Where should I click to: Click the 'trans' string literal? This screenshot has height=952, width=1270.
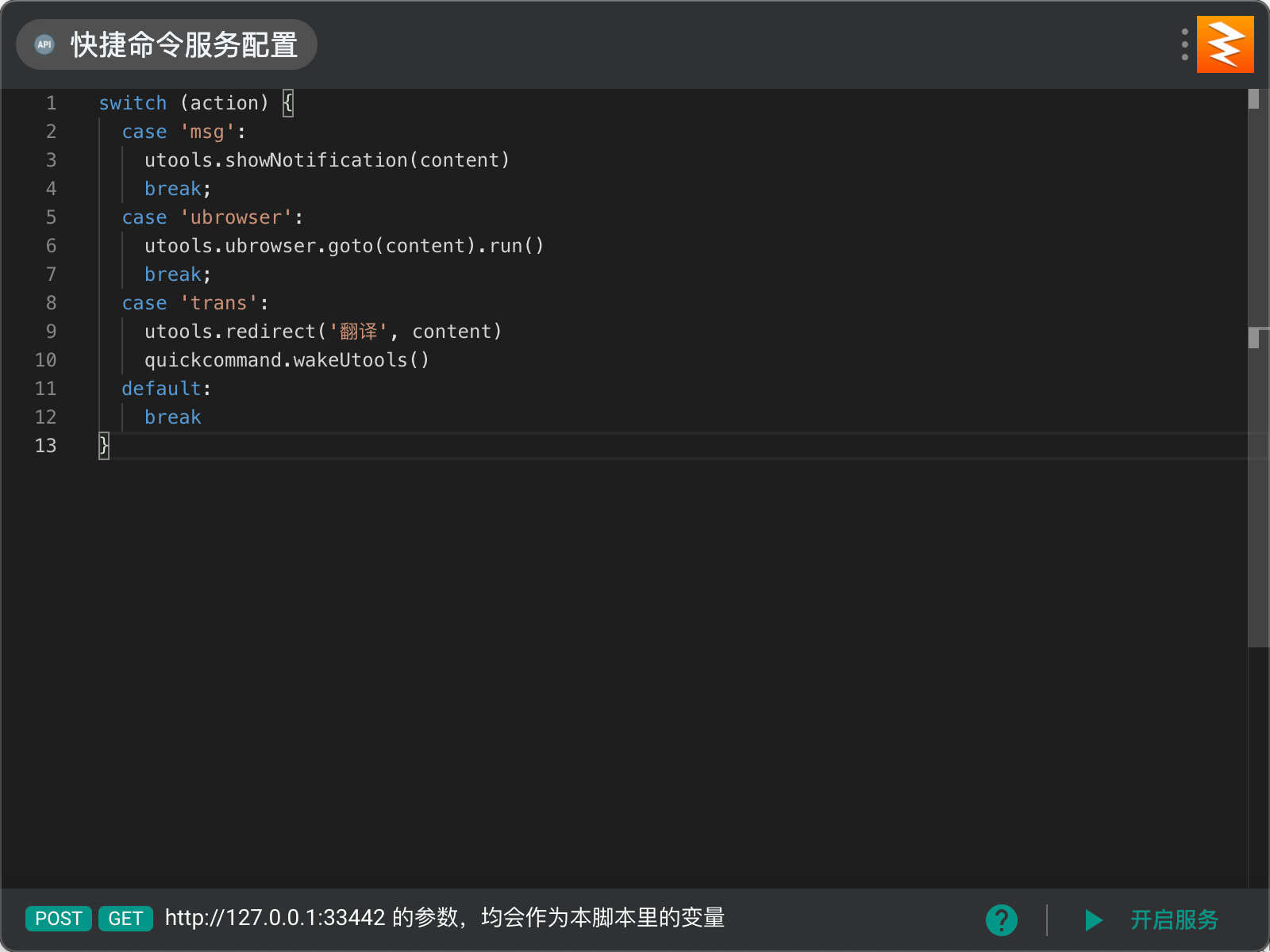click(219, 303)
